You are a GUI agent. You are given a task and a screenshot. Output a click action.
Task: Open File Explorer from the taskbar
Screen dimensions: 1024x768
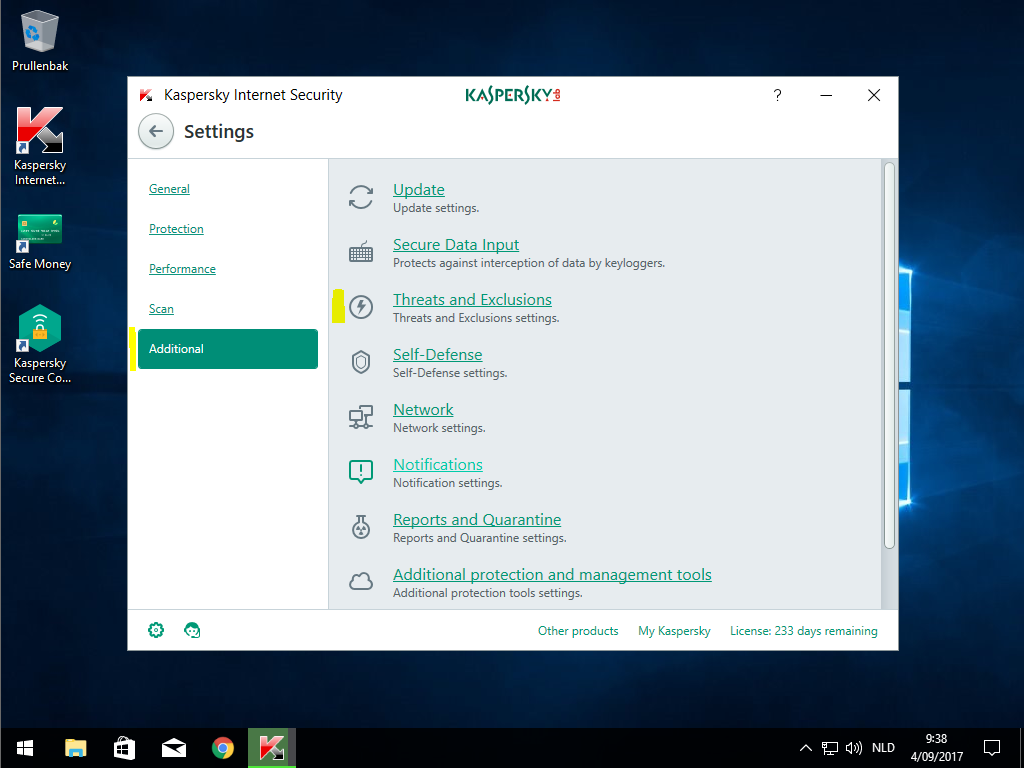[76, 748]
